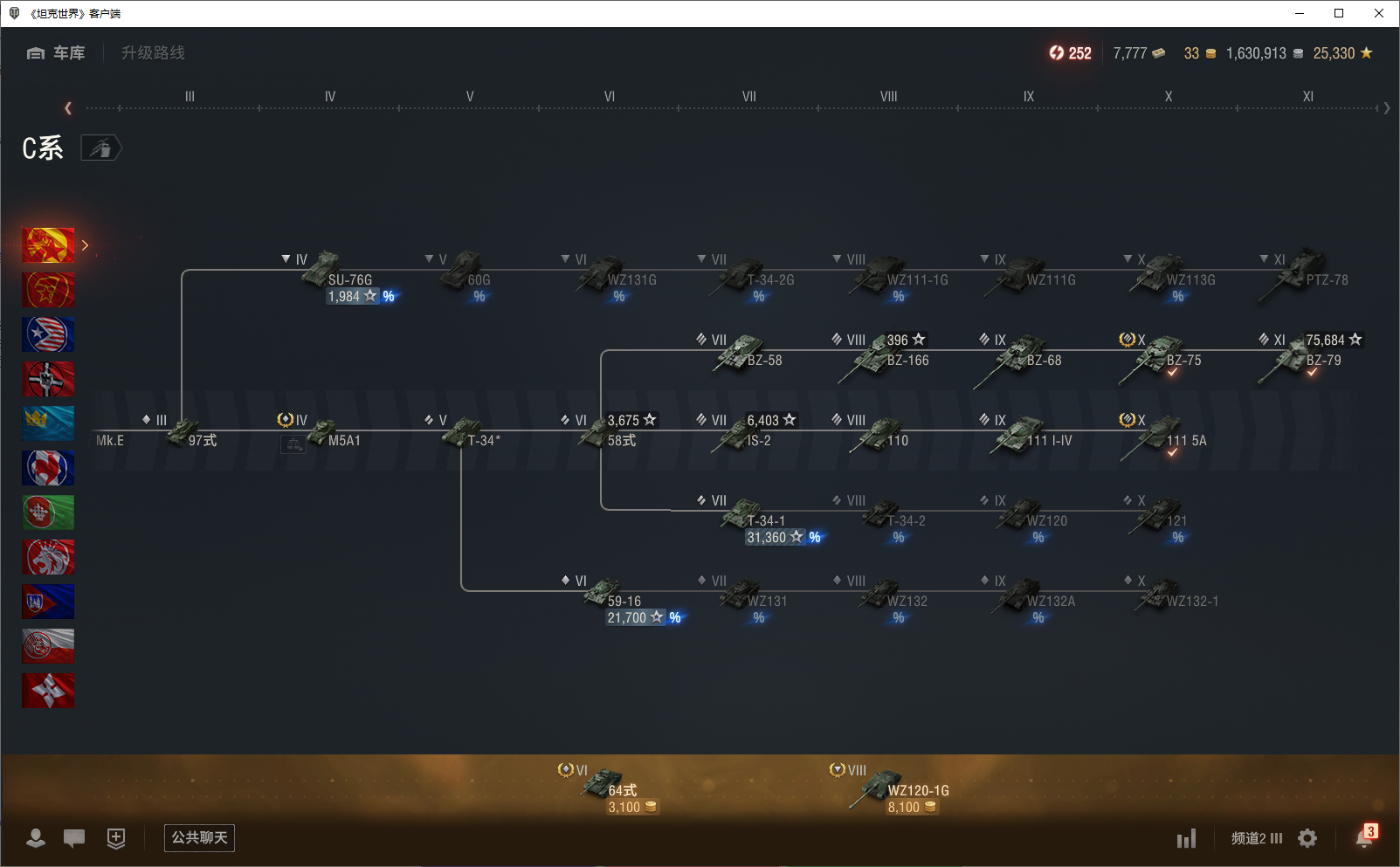
Task: Click the 21,700 experience cost under 59-16
Action: tap(635, 618)
